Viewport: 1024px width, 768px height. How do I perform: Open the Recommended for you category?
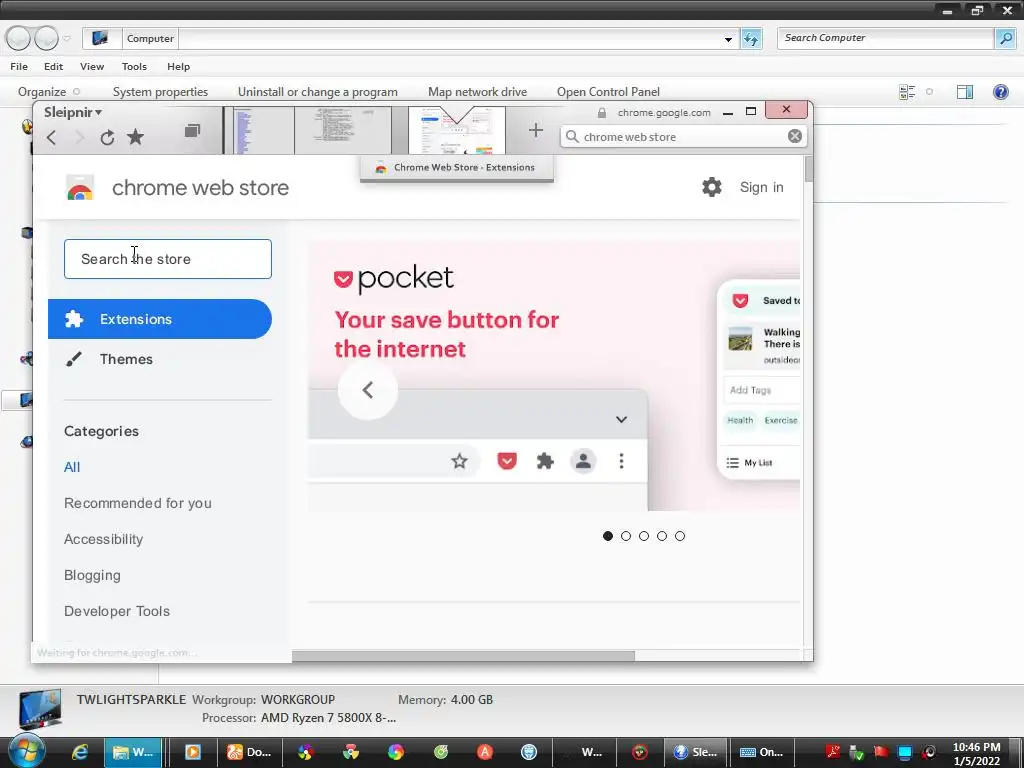(x=138, y=503)
